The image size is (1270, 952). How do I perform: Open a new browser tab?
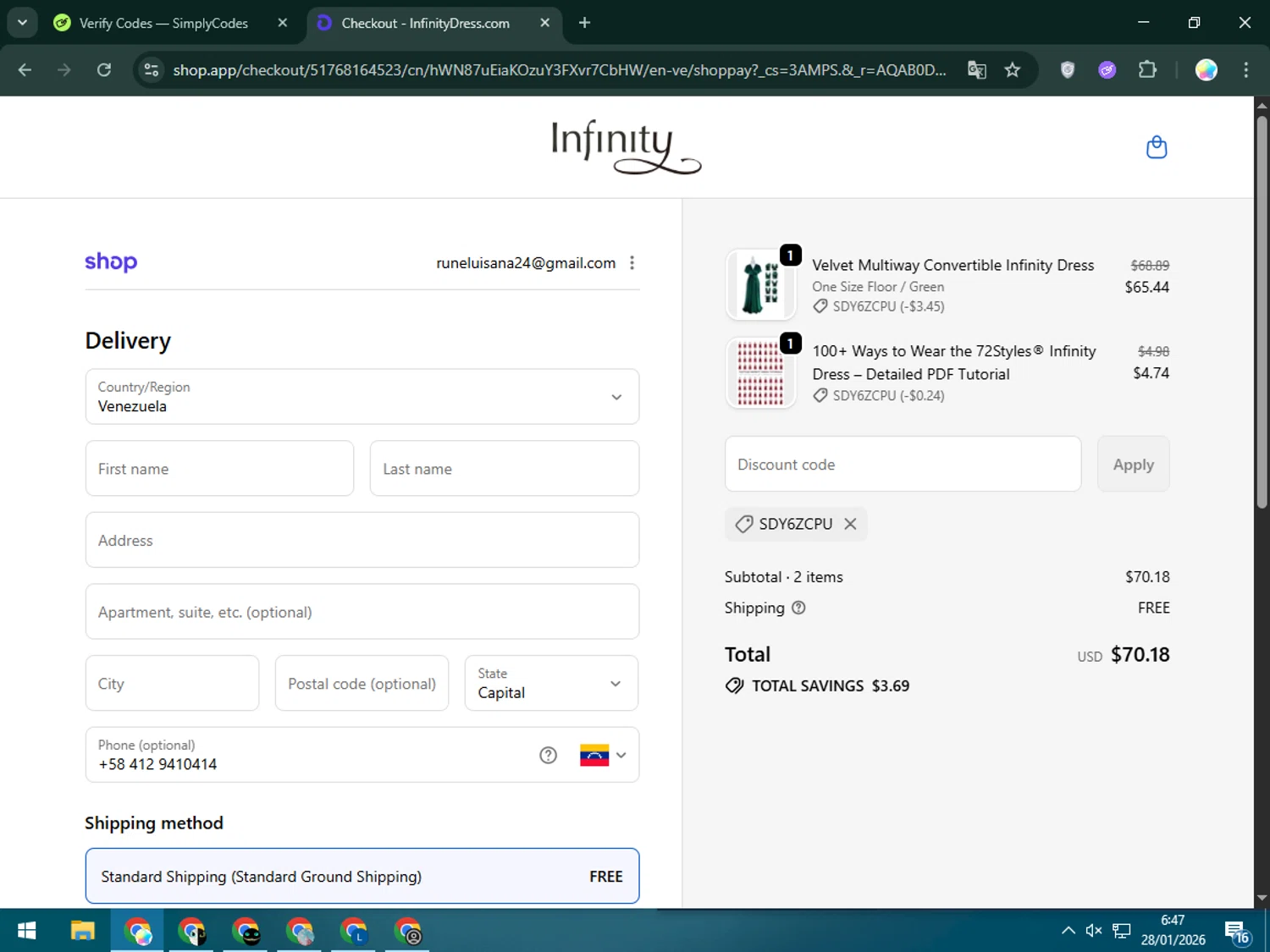coord(584,23)
